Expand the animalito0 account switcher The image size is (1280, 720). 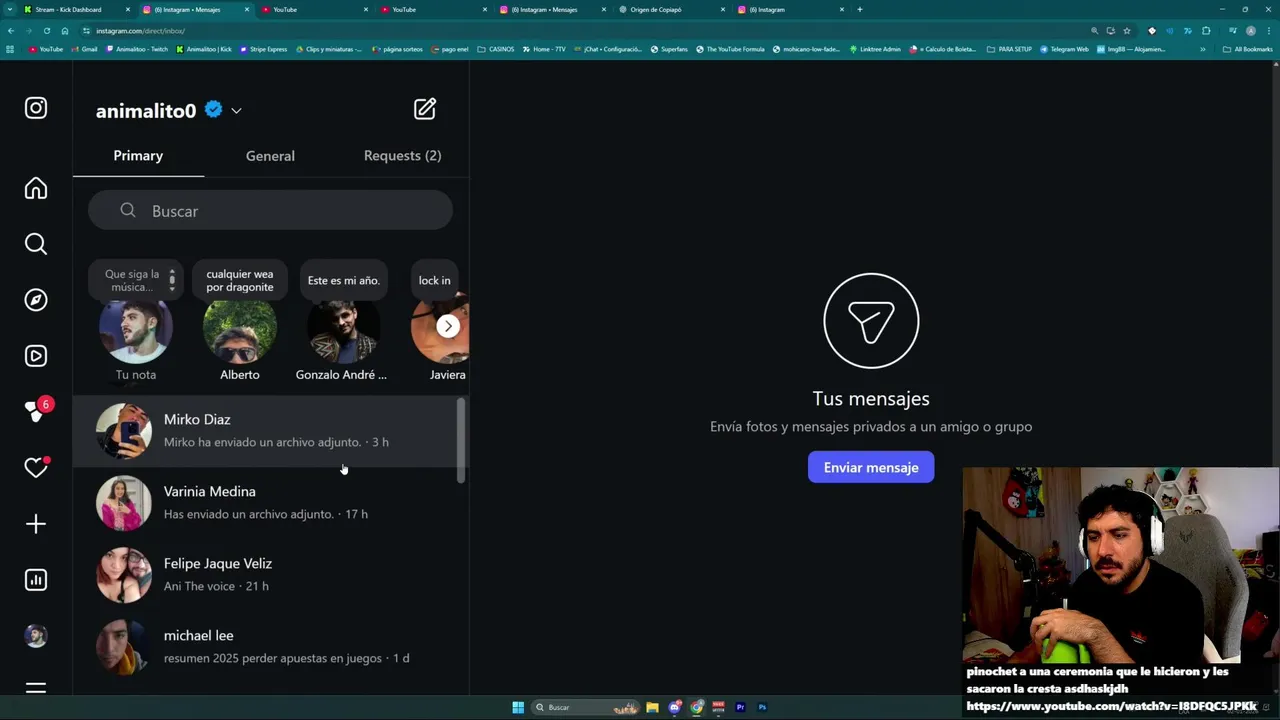[236, 111]
